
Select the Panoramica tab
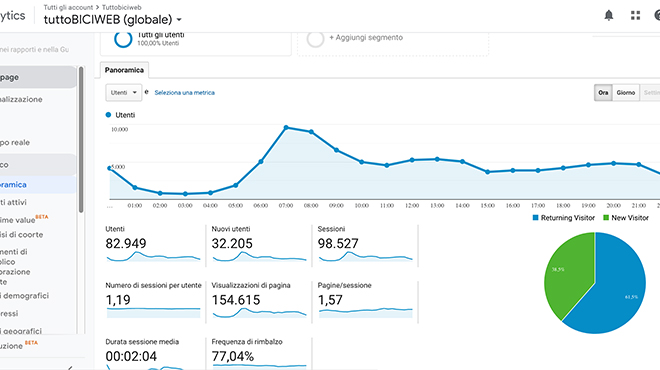pos(124,70)
